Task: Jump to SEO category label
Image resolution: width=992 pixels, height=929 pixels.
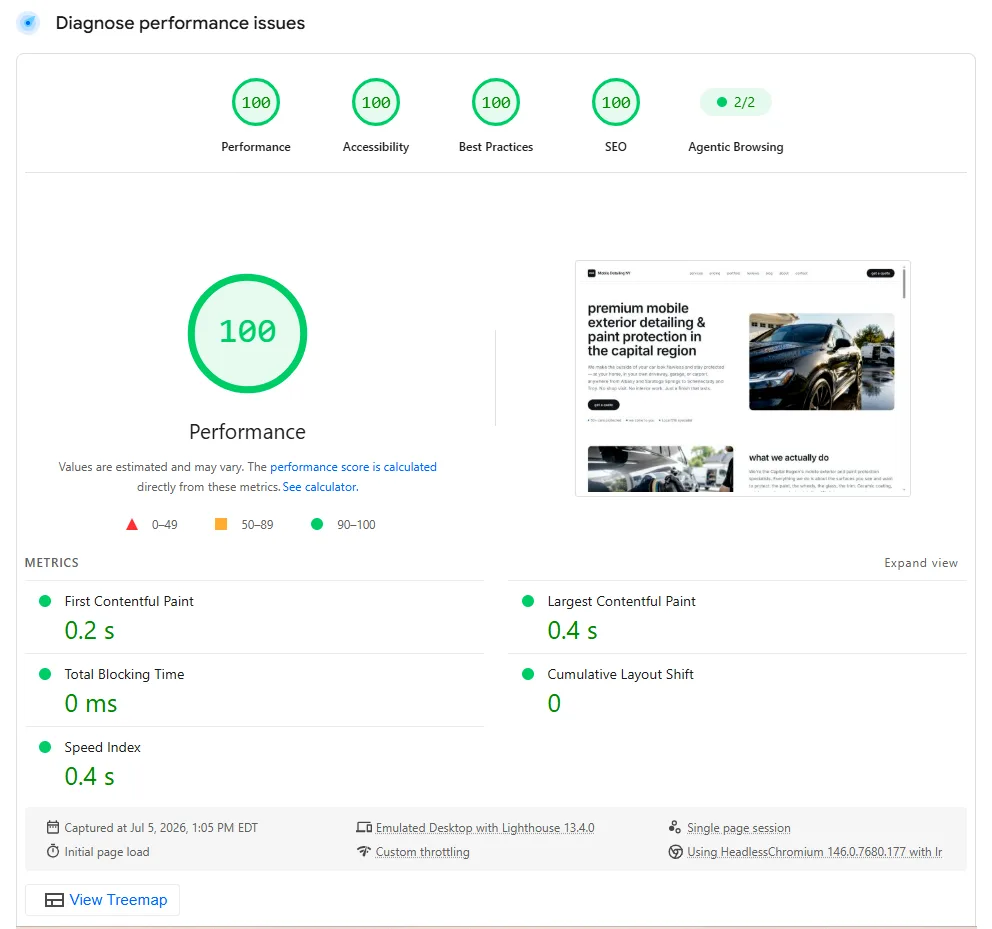Action: tap(616, 147)
